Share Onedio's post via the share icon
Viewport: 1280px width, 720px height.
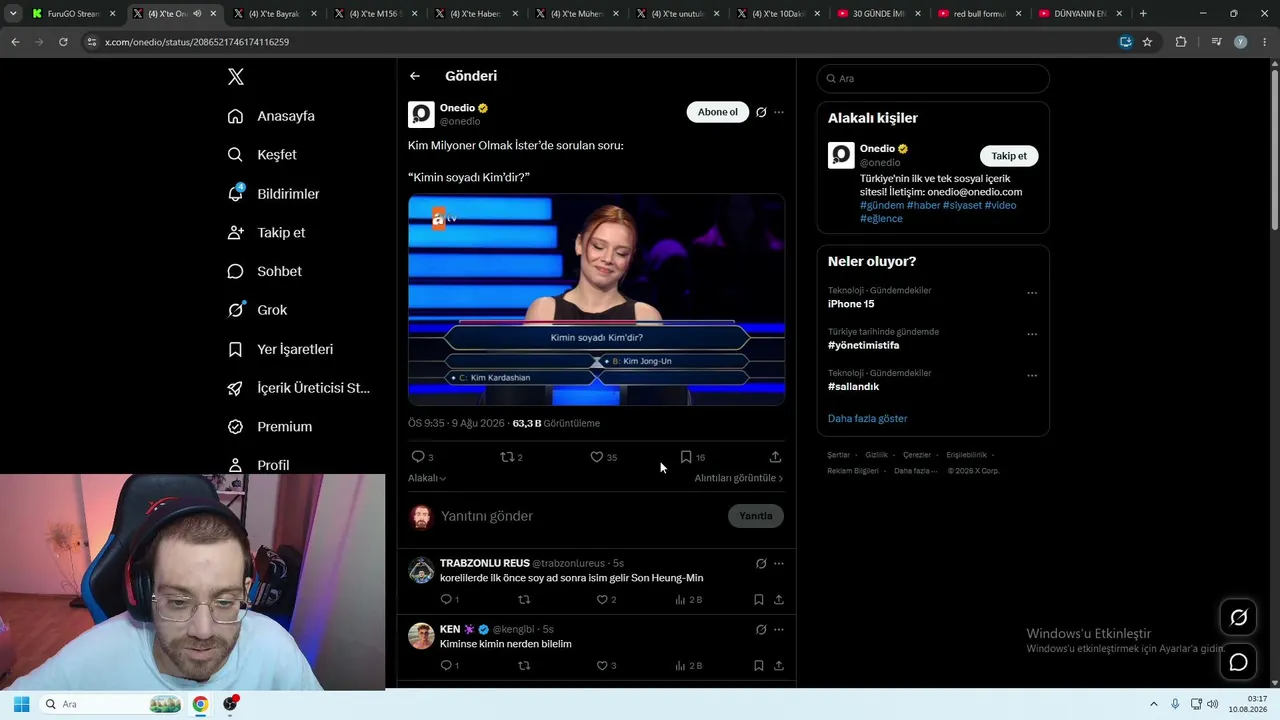pyautogui.click(x=775, y=457)
